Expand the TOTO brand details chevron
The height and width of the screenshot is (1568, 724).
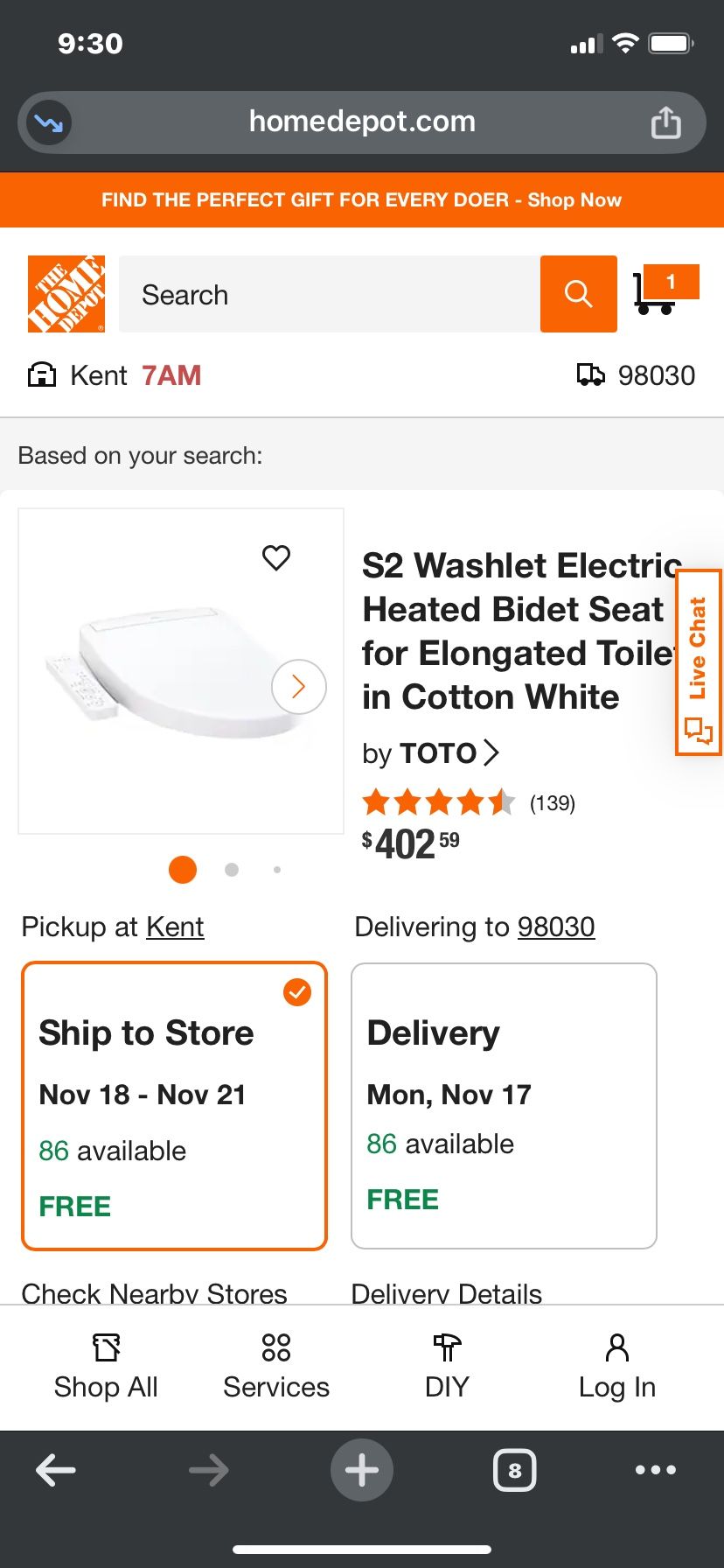491,752
